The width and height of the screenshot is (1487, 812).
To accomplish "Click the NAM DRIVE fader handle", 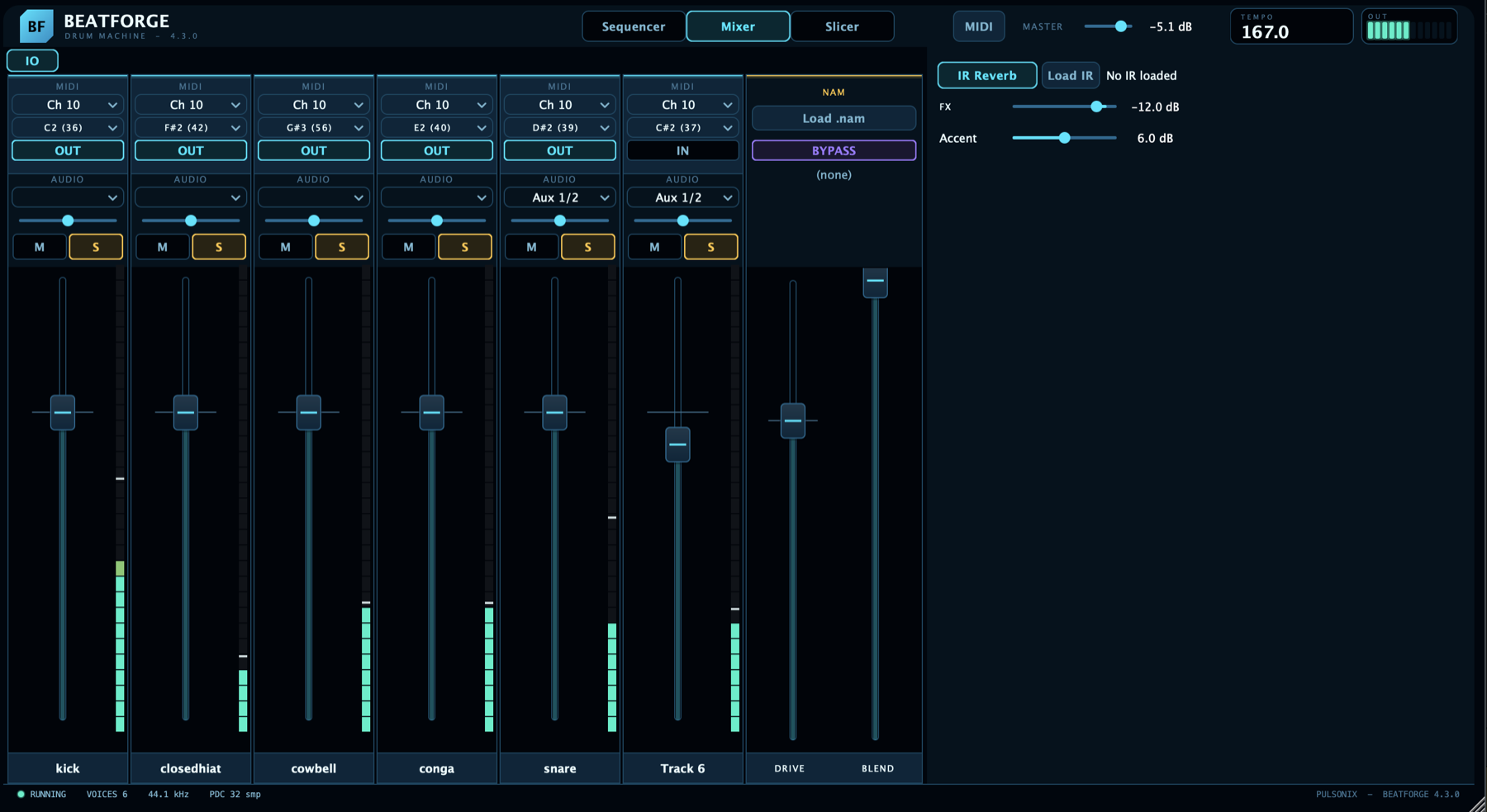I will pos(793,420).
